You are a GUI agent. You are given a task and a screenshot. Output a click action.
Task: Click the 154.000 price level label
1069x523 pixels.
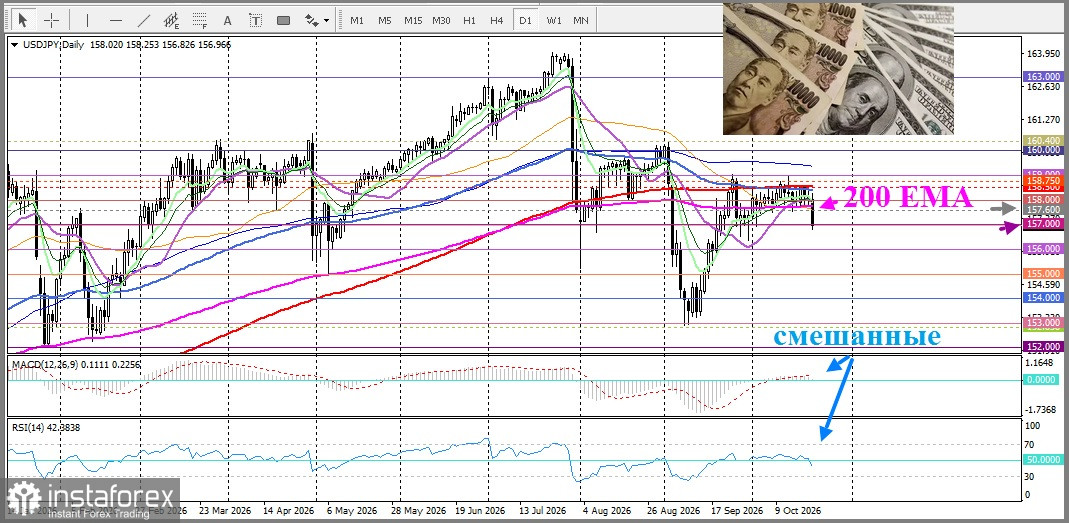[1043, 298]
